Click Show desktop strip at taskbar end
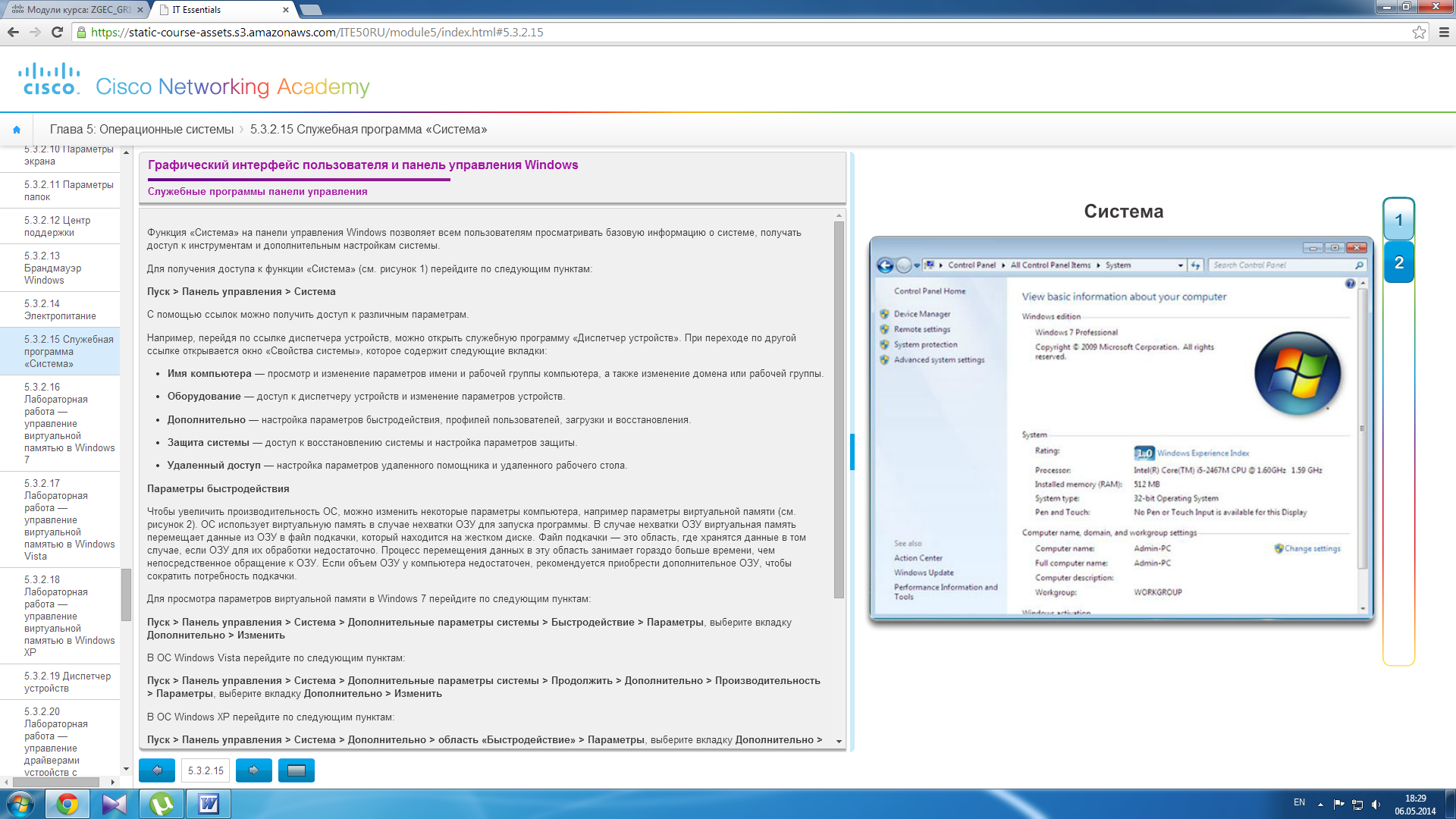 click(1450, 804)
